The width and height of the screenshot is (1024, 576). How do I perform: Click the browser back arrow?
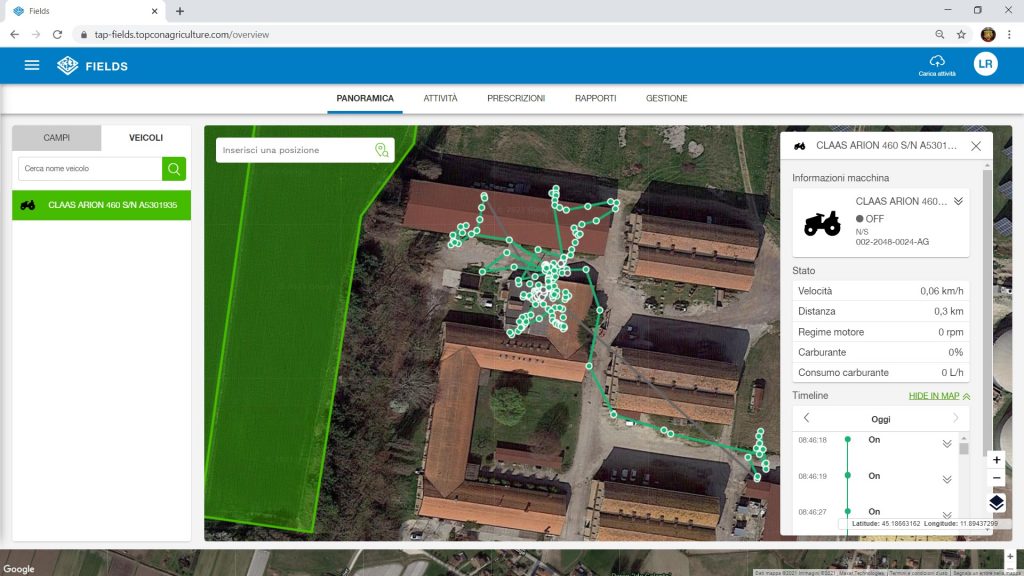[14, 35]
